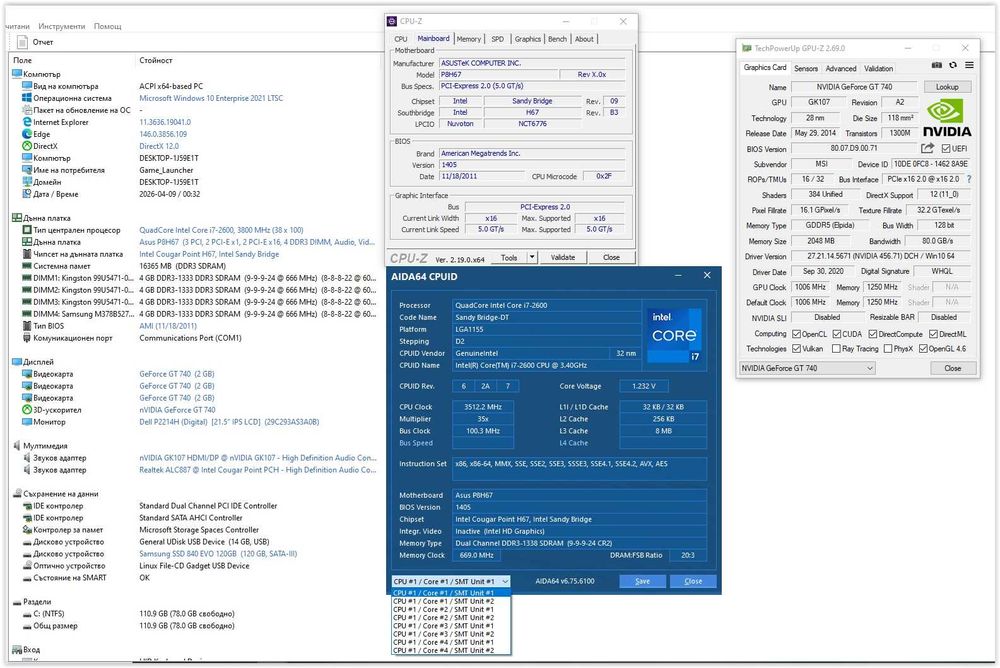1000x668 pixels.
Task: Click the Монитор row icon
Action: coord(27,422)
